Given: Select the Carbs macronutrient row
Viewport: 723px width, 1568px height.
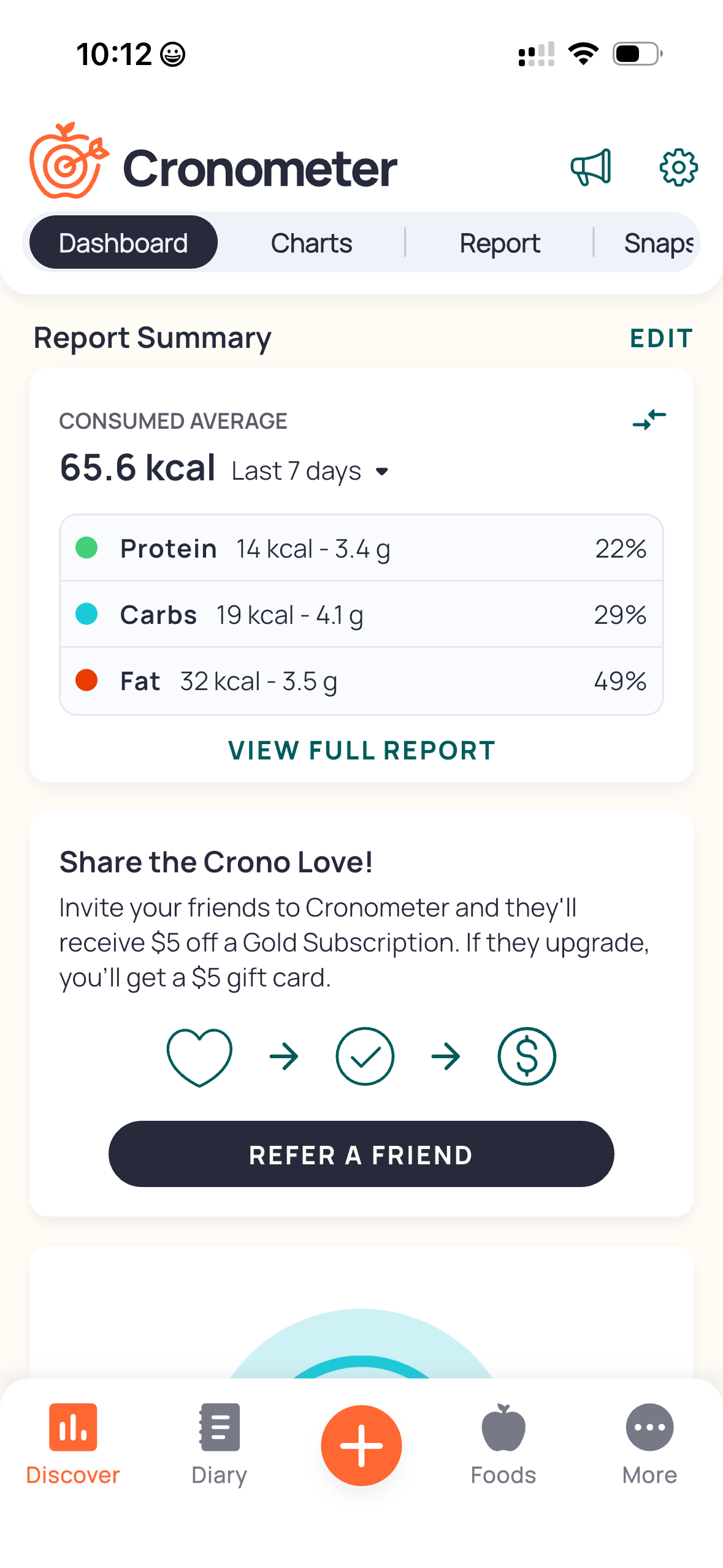Looking at the screenshot, I should (x=361, y=614).
